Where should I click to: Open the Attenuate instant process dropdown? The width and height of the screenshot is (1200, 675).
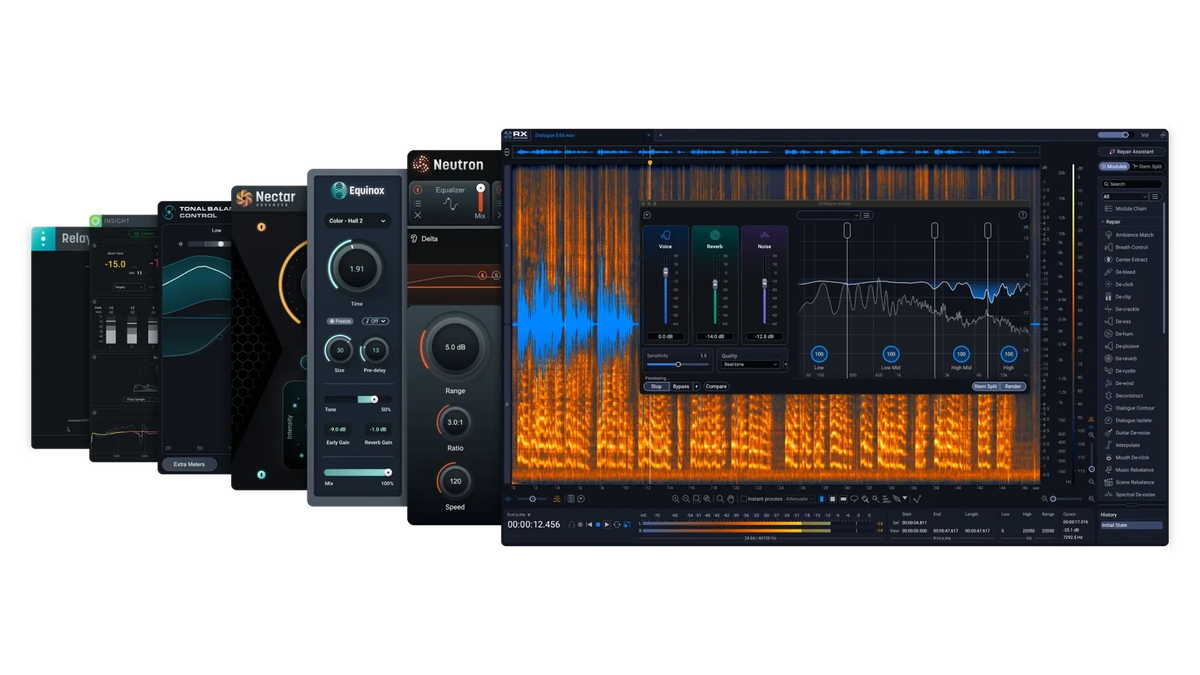[799, 499]
